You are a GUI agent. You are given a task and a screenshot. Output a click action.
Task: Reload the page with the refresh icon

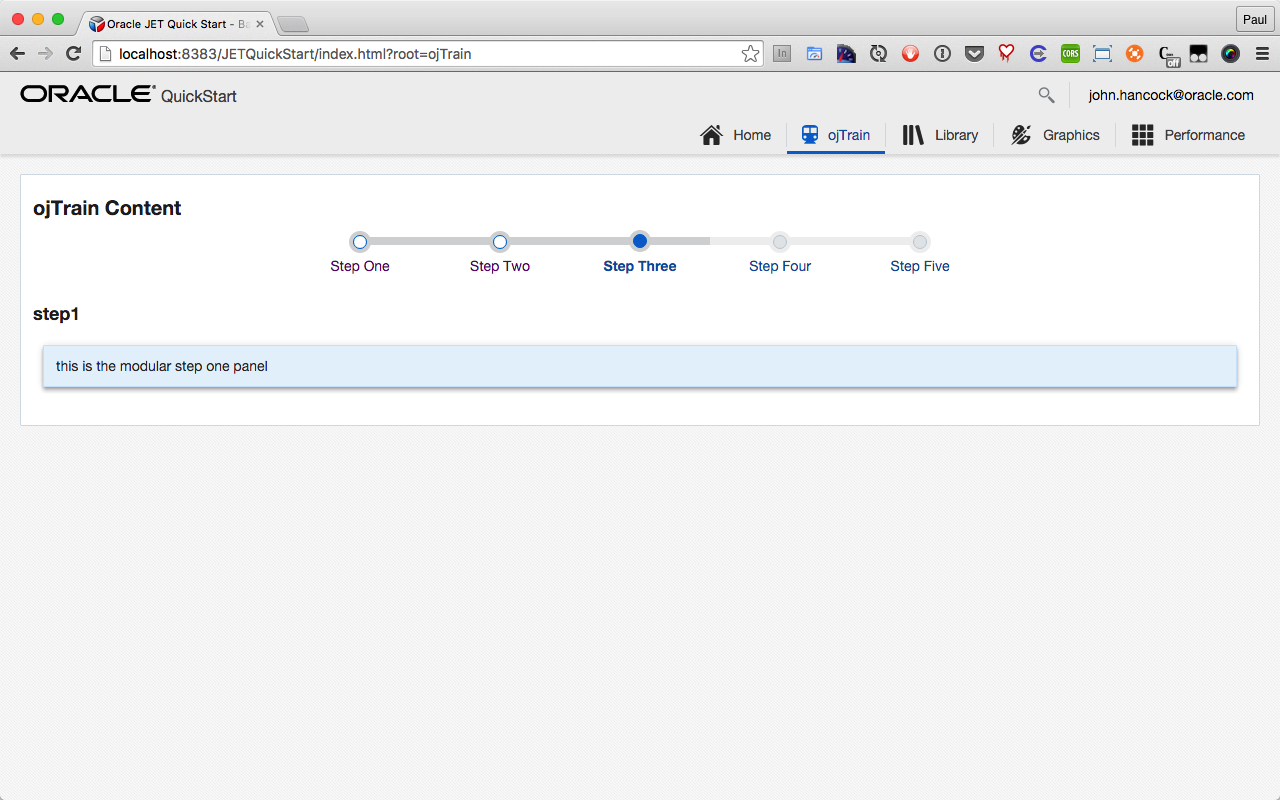click(x=73, y=54)
